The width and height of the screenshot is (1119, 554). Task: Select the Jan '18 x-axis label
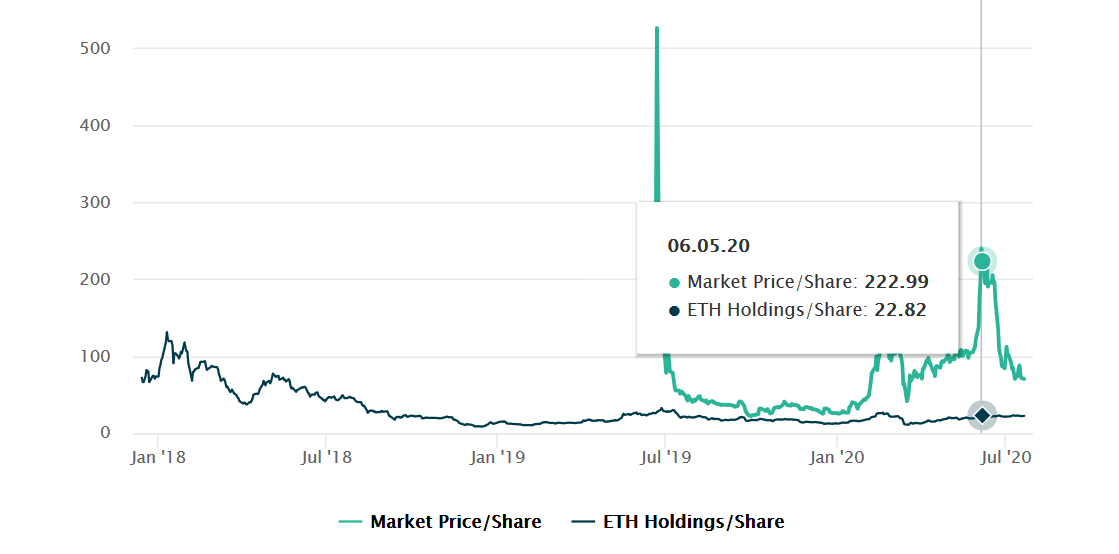tap(157, 458)
